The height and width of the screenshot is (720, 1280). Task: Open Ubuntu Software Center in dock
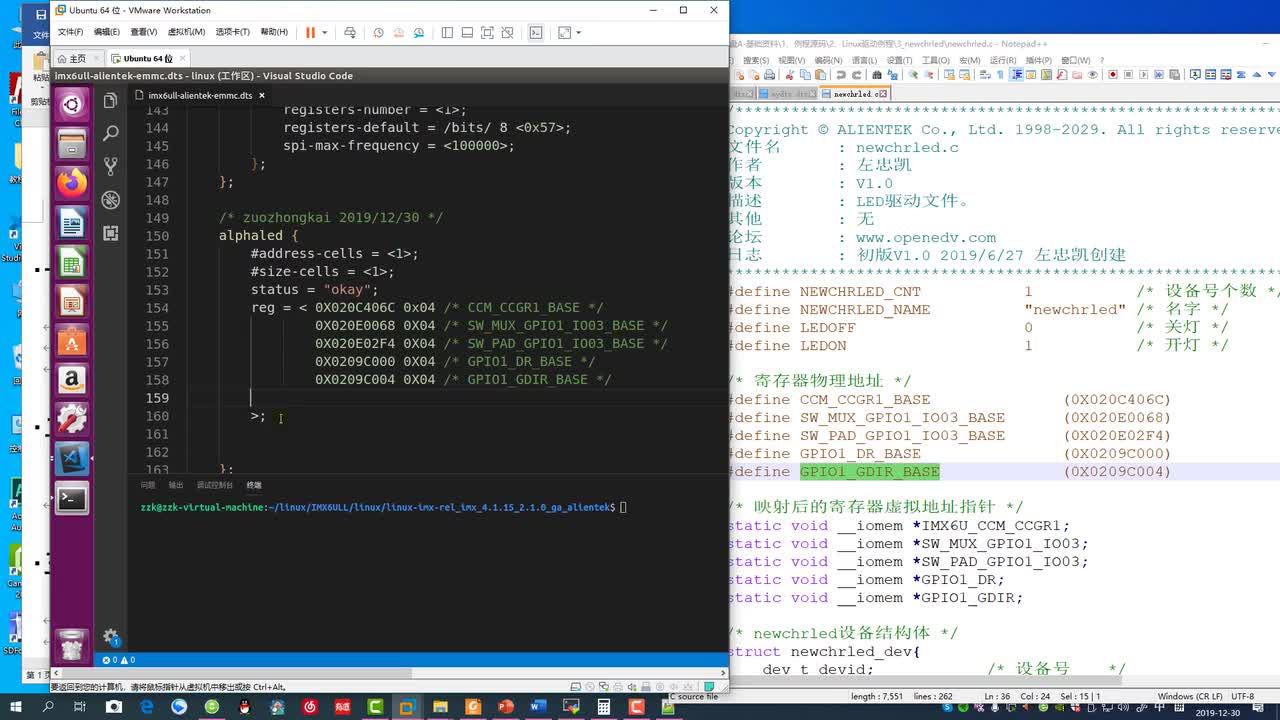(71, 341)
